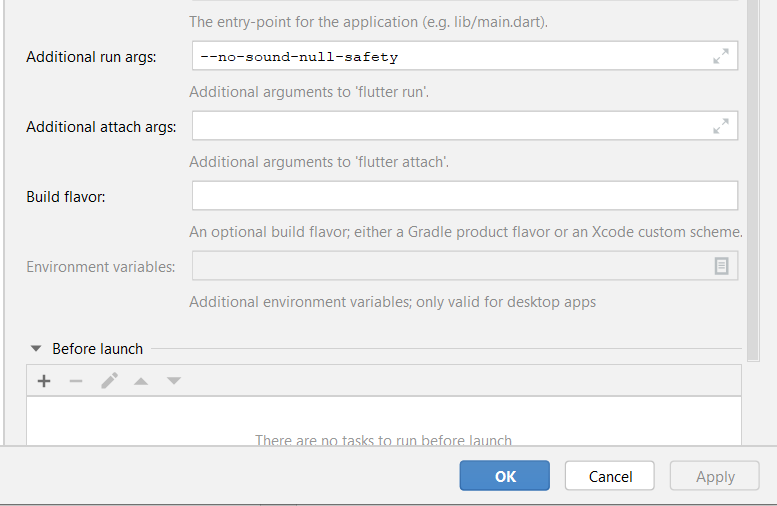Viewport: 777px width, 506px height.
Task: Open the Environment variables editor icon
Action: (x=721, y=266)
